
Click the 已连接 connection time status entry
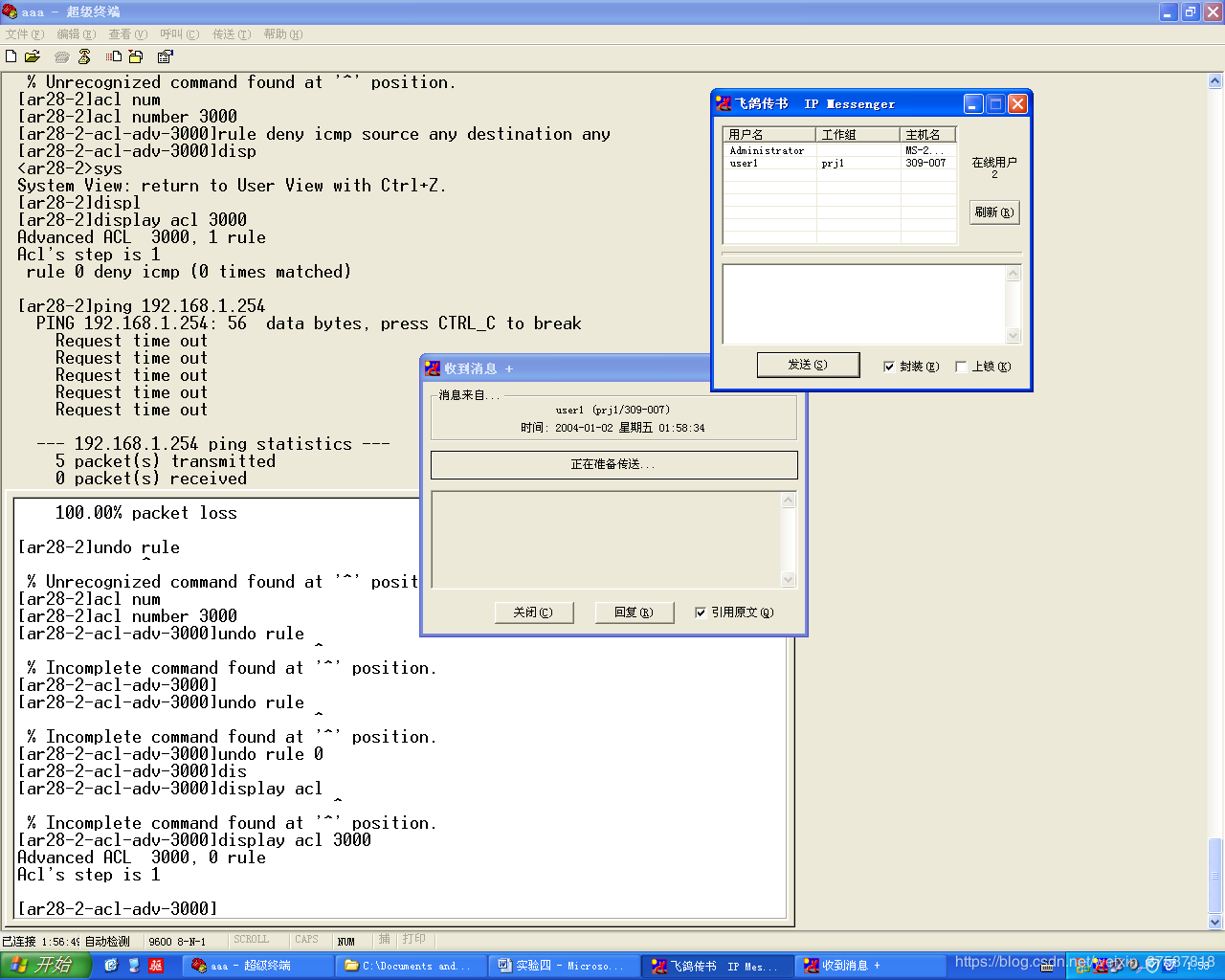tap(41, 942)
